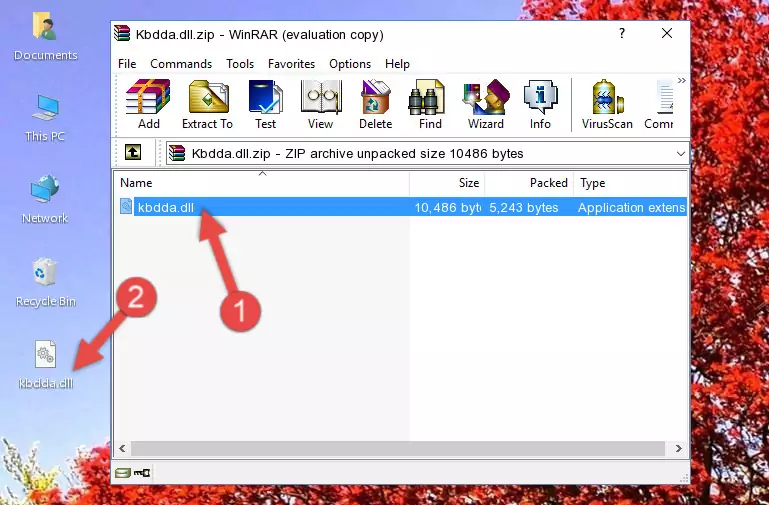Screen dimensions: 769x505
Task: Select the kbdda.dll desktop file
Action: tap(46, 365)
